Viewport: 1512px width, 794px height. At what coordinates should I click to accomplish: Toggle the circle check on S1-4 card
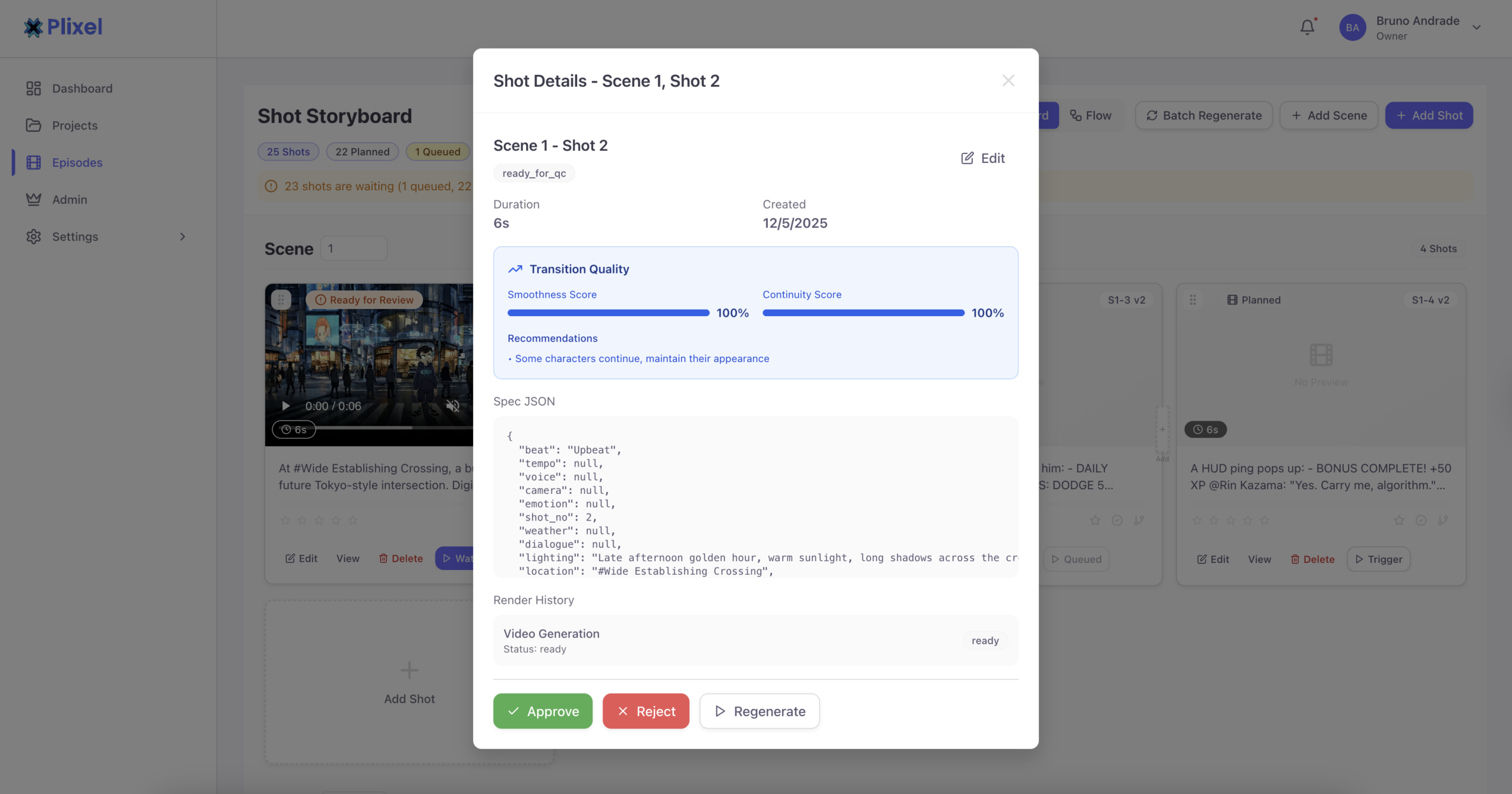coord(1421,520)
